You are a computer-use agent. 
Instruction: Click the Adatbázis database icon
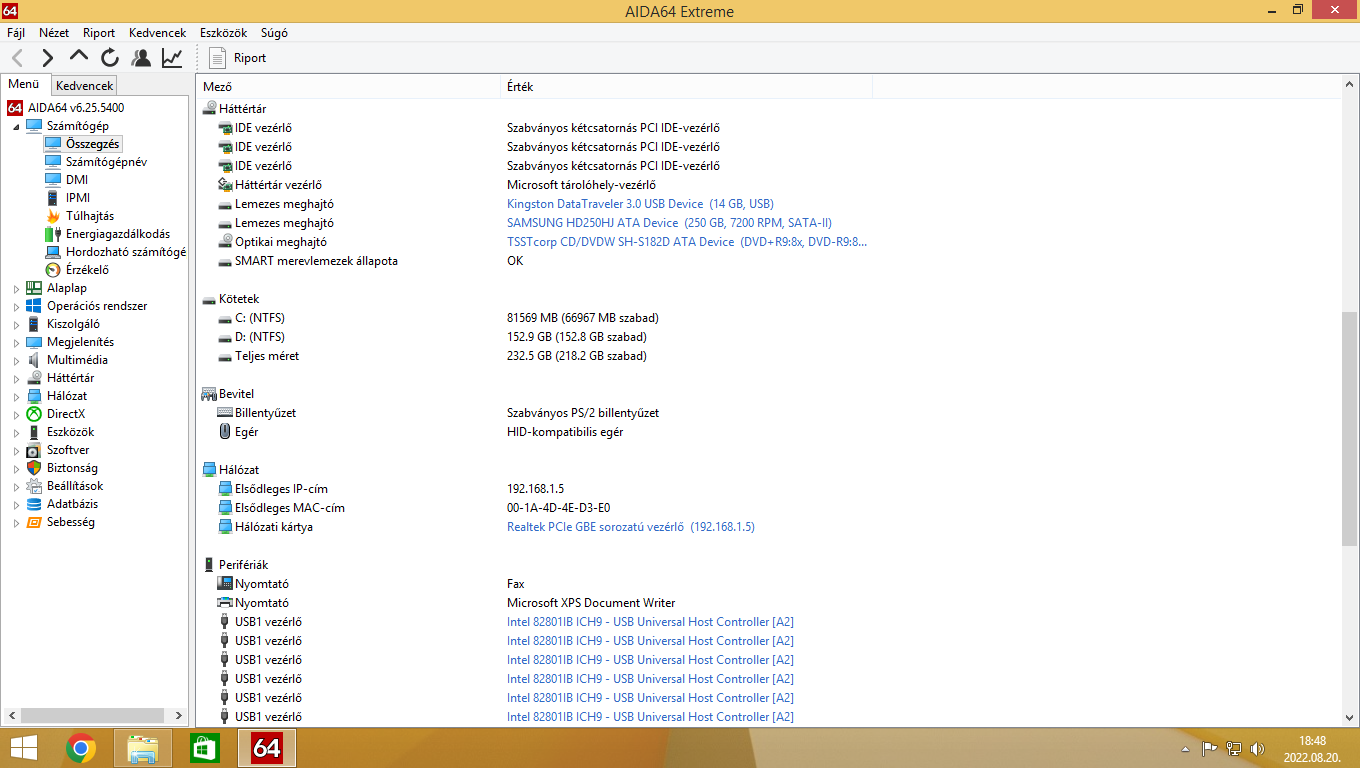pyautogui.click(x=34, y=504)
